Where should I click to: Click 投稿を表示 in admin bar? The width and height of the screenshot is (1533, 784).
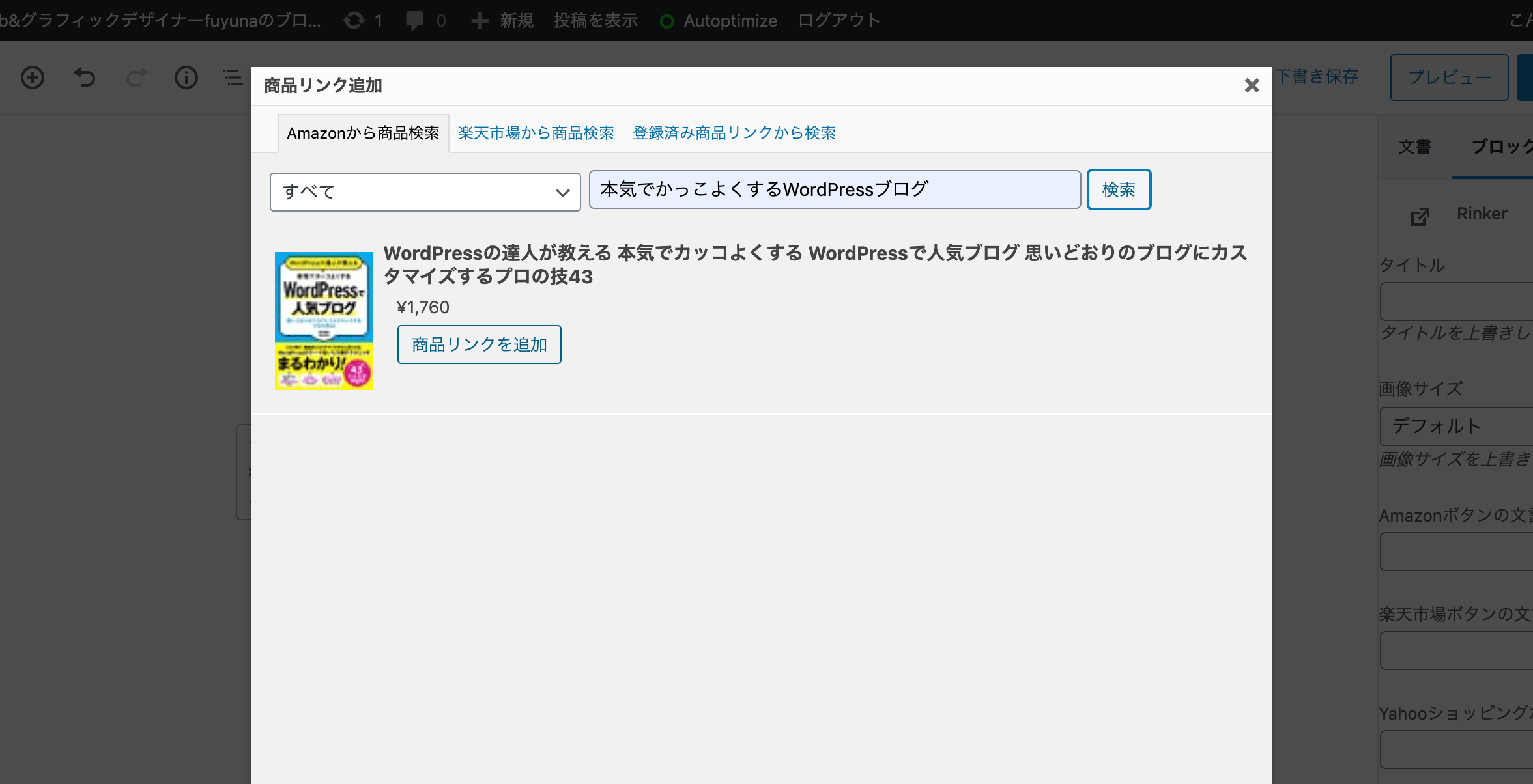(596, 21)
